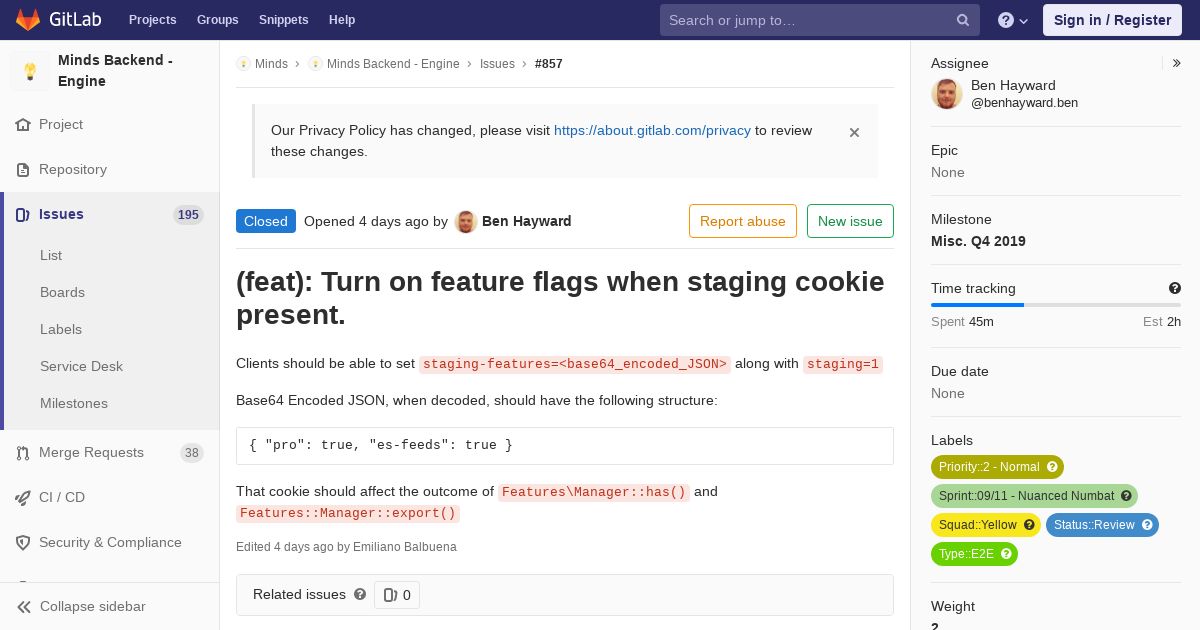Screen dimensions: 1200x630
Task: Click the Minds lightbulb icon in breadcrumb
Action: 243,64
